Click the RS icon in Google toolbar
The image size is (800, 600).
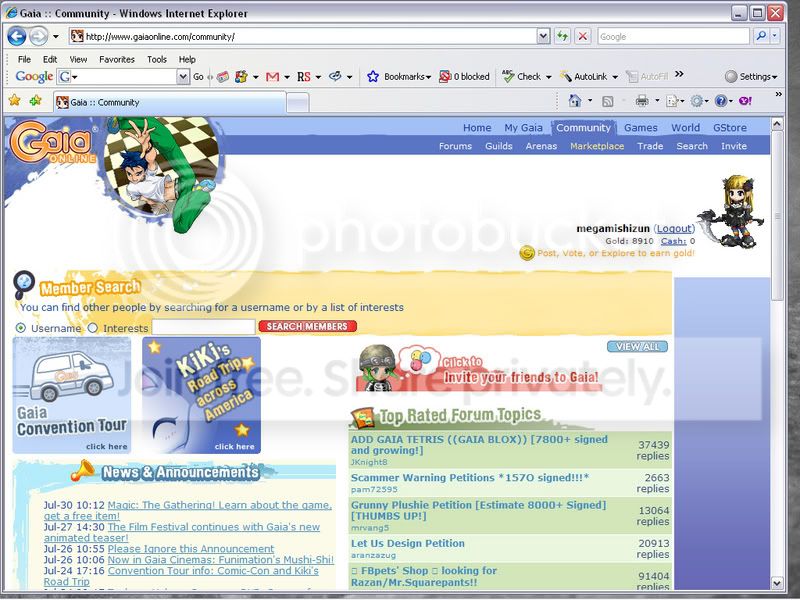click(x=304, y=77)
